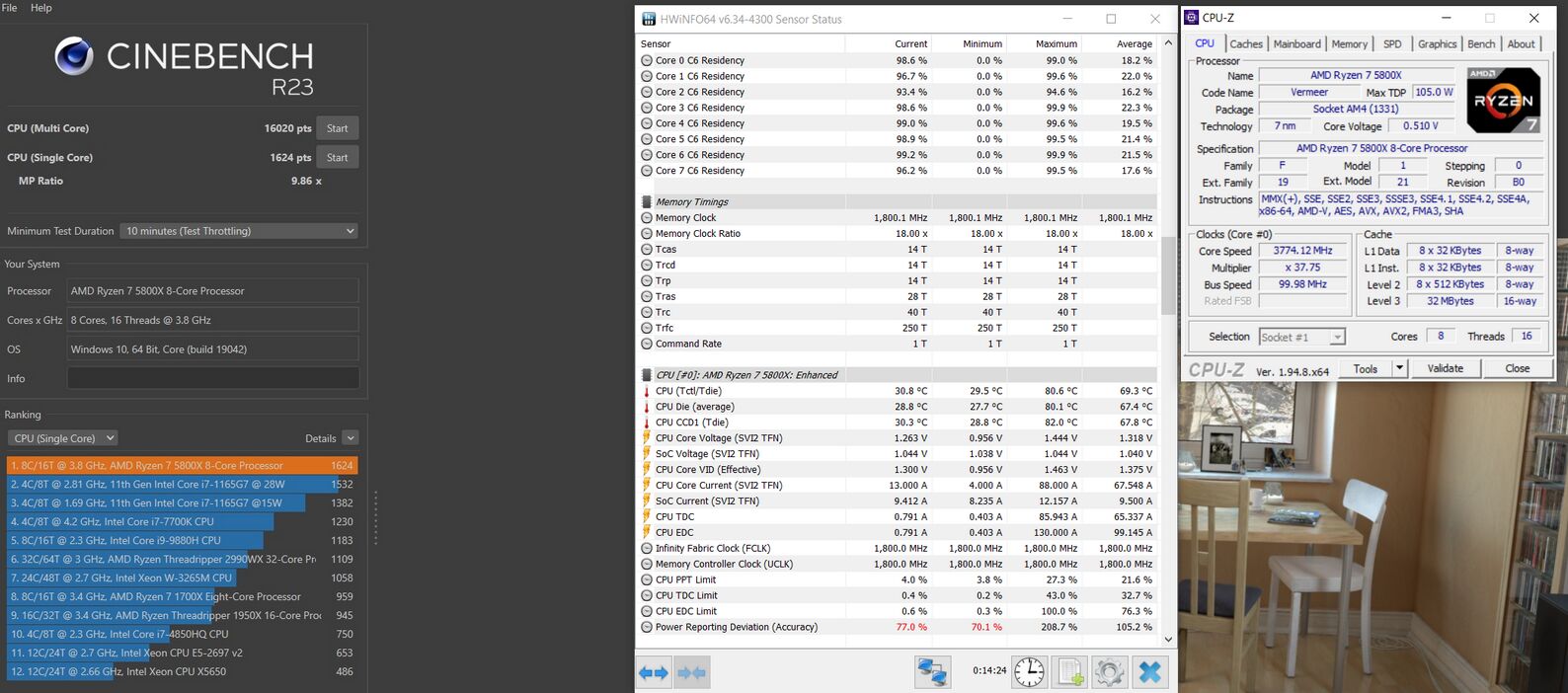Switch to the SPD tab in CPU-Z

click(1392, 44)
